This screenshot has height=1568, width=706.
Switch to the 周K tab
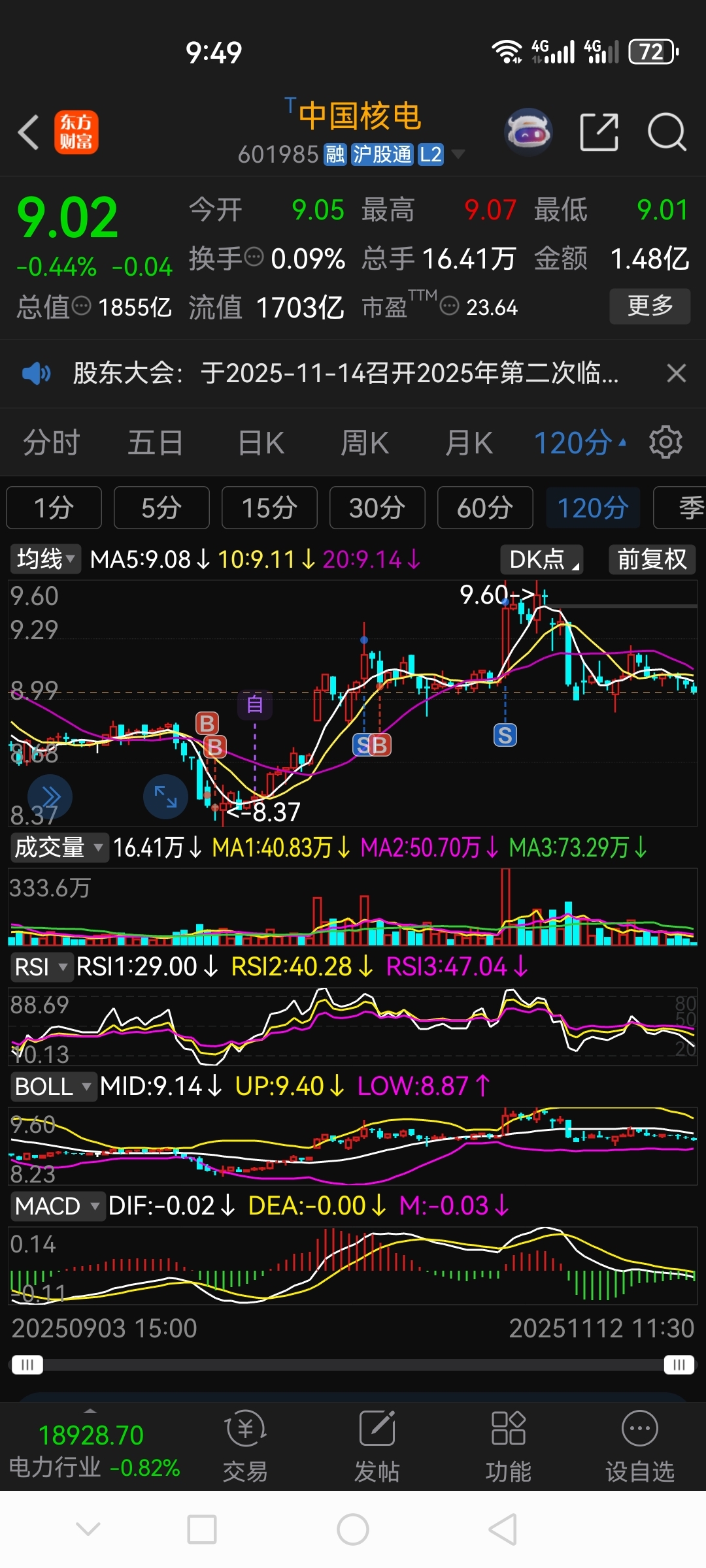tap(365, 442)
